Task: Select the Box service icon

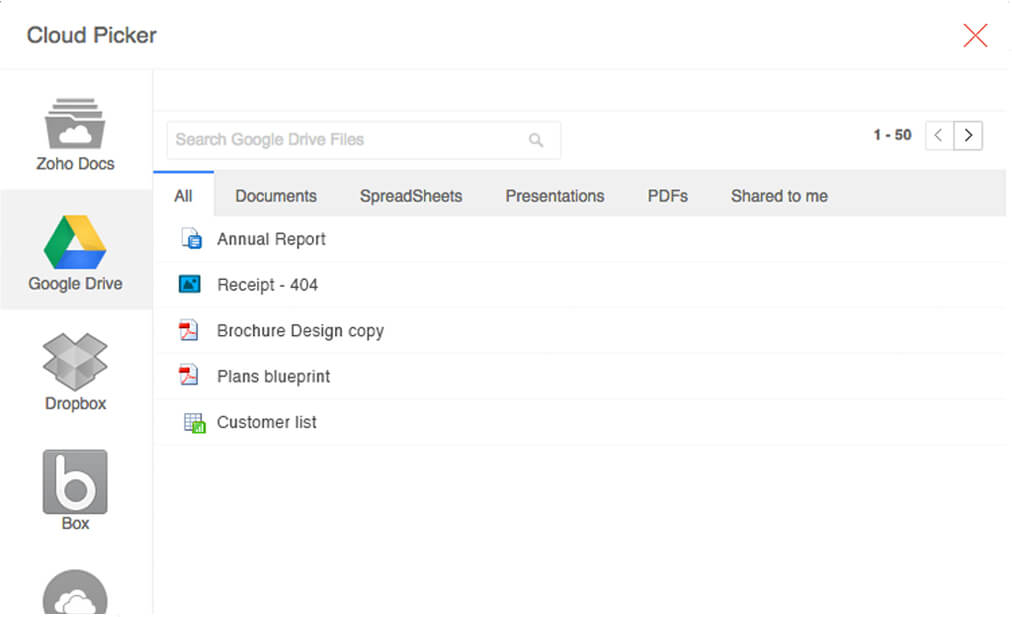Action: [75, 482]
